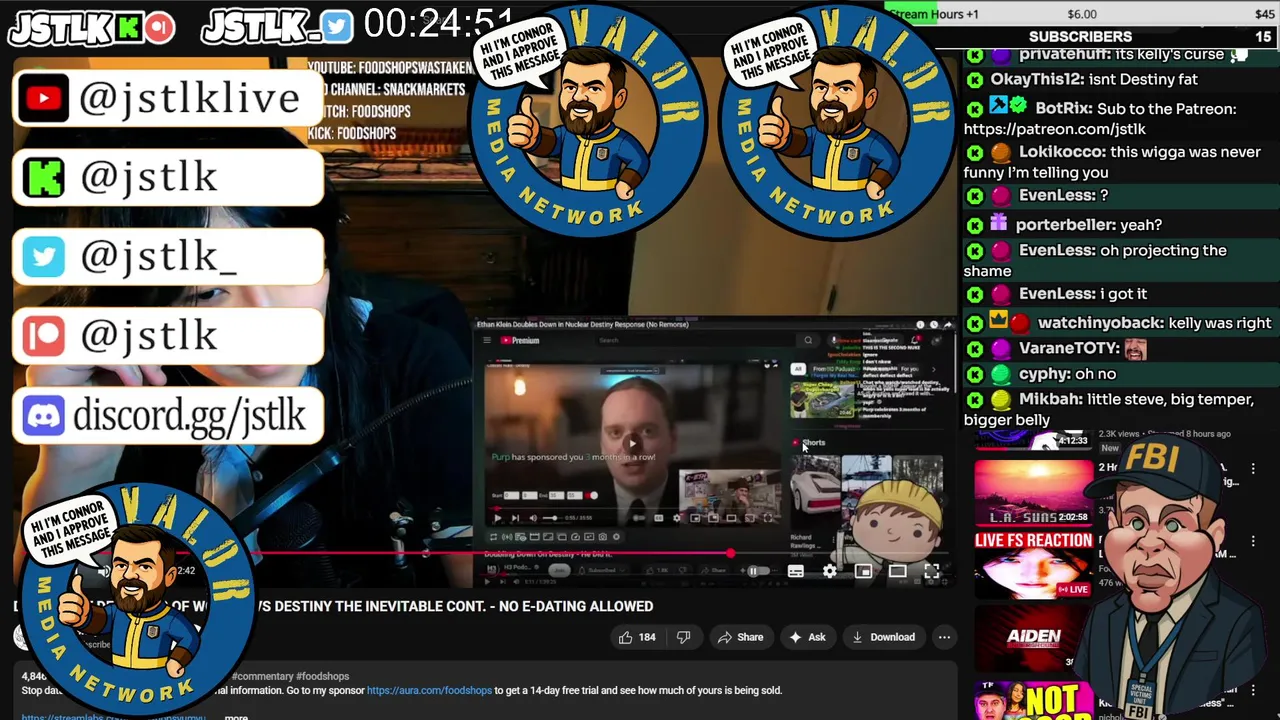Click share arrow atop embedded video title
The width and height of the screenshot is (1280, 720).
[x=948, y=325]
